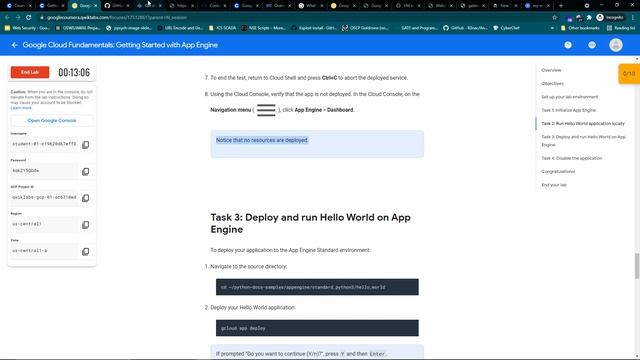This screenshot has width=640, height=360.
Task: Go to Set up your lab environment
Action: pyautogui.click(x=569, y=97)
